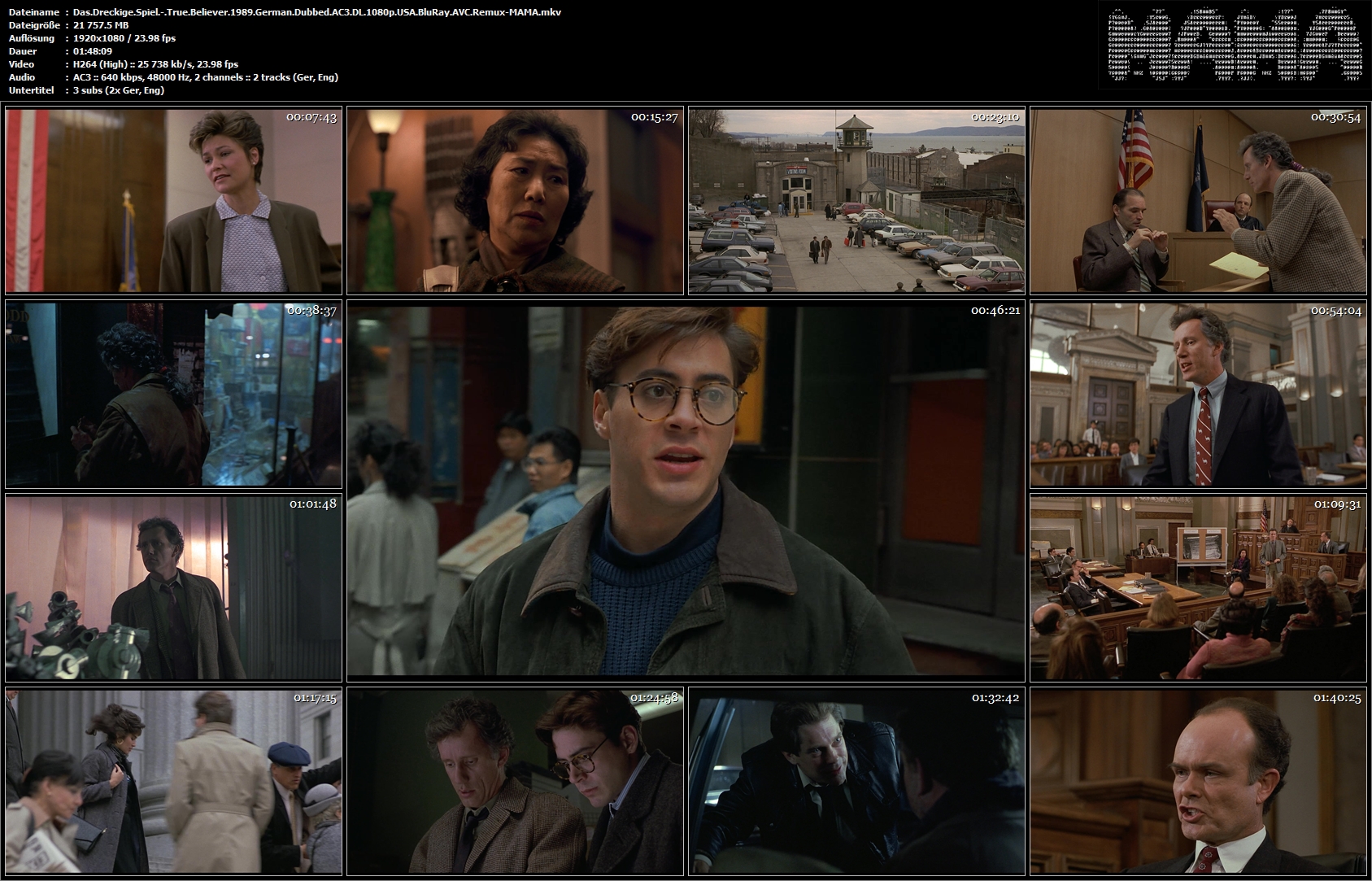Select the subtitle info 3 subs (2x Ger, Eng)
The height and width of the screenshot is (881, 1372).
click(118, 90)
